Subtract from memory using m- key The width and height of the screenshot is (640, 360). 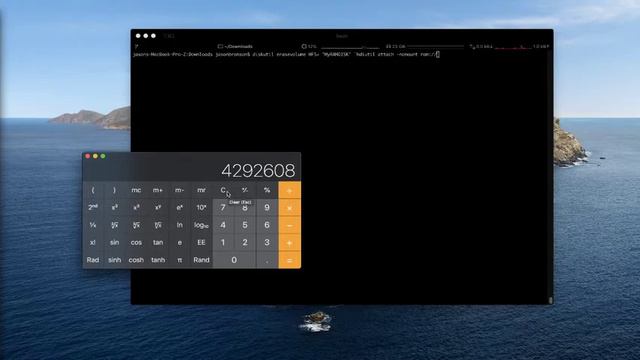coord(179,190)
